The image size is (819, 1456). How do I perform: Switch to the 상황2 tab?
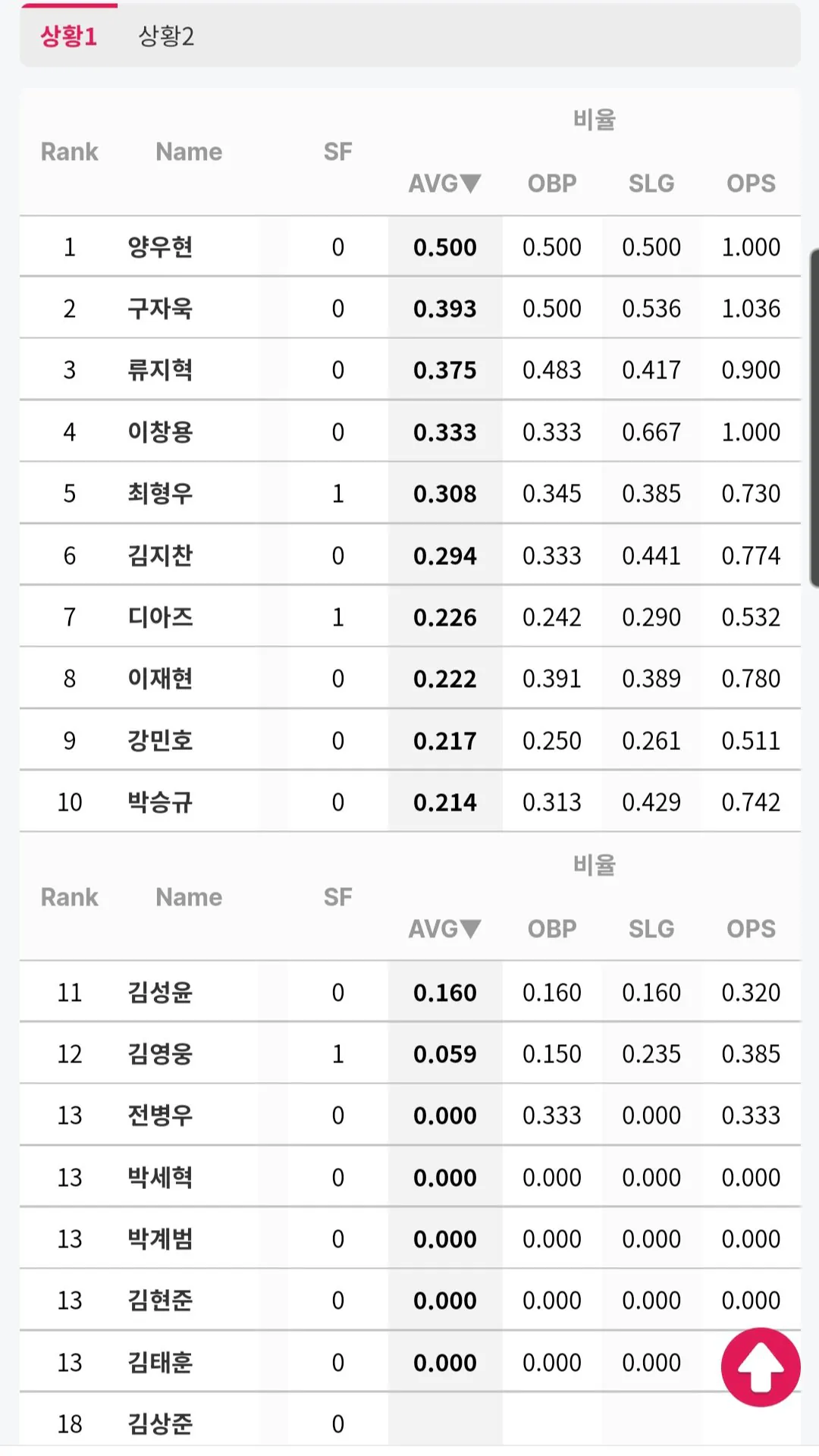[166, 36]
